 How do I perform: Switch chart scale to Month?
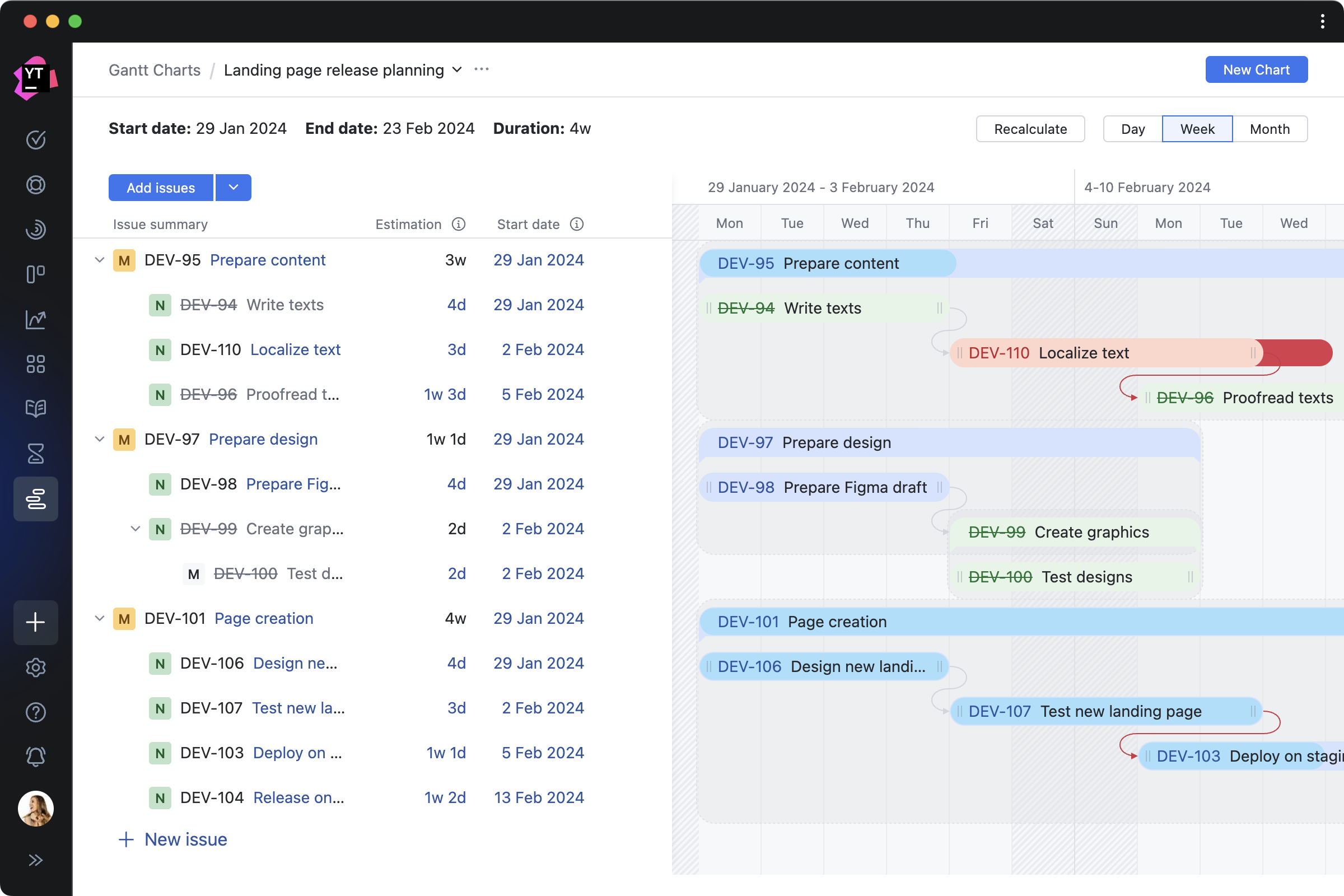(1270, 129)
